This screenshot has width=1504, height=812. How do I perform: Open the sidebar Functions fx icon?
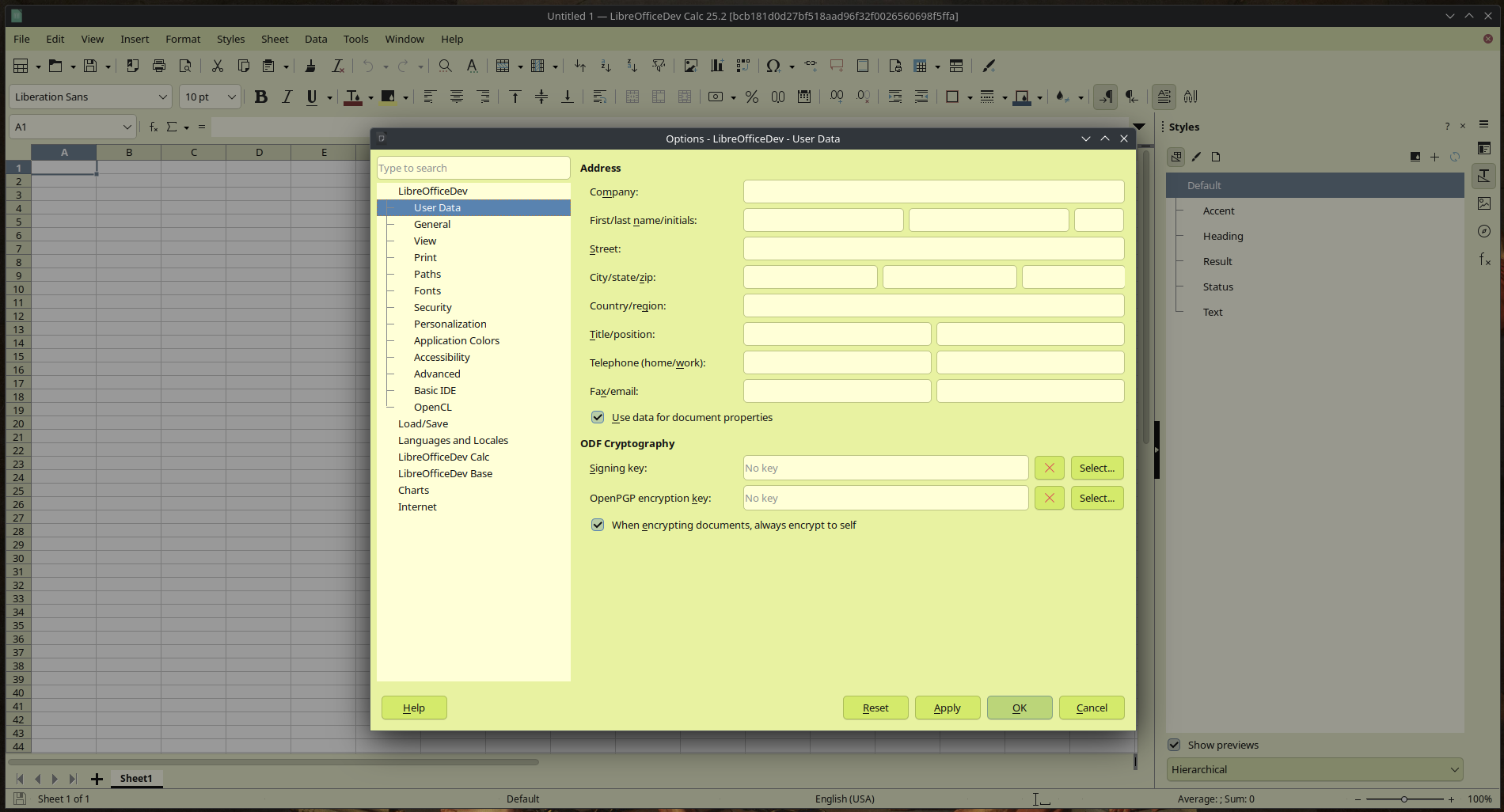[1484, 259]
